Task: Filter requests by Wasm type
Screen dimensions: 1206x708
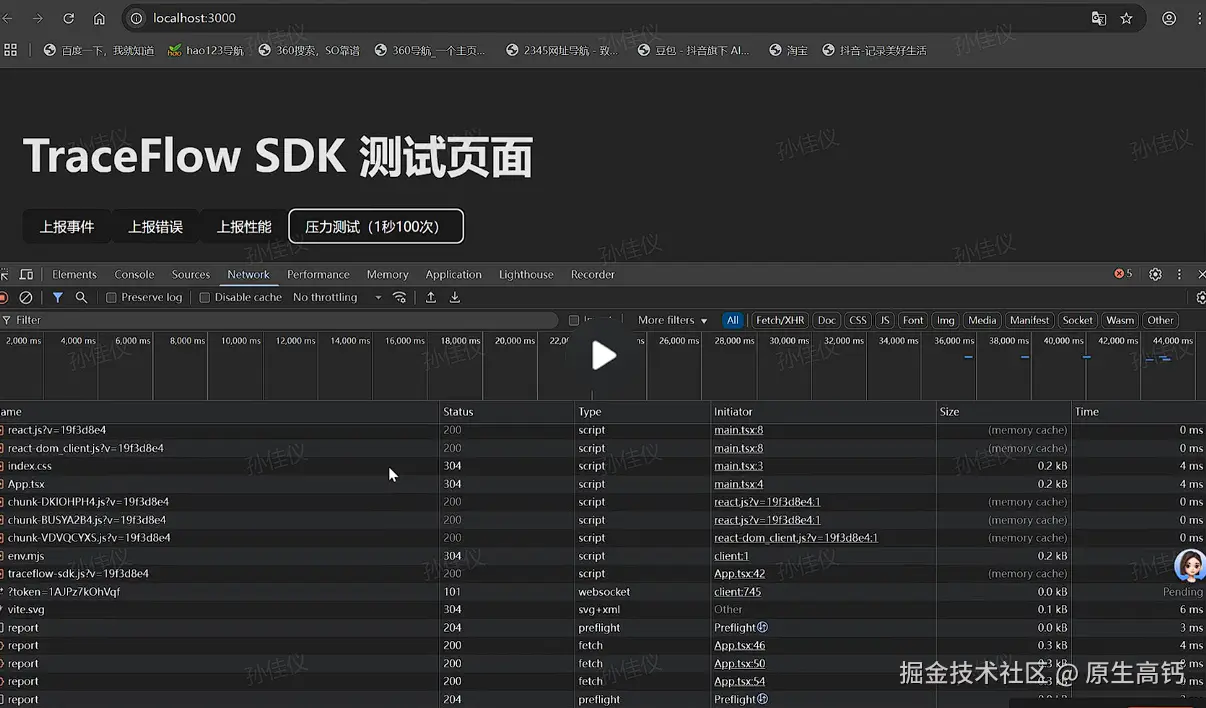Action: (x=1120, y=320)
